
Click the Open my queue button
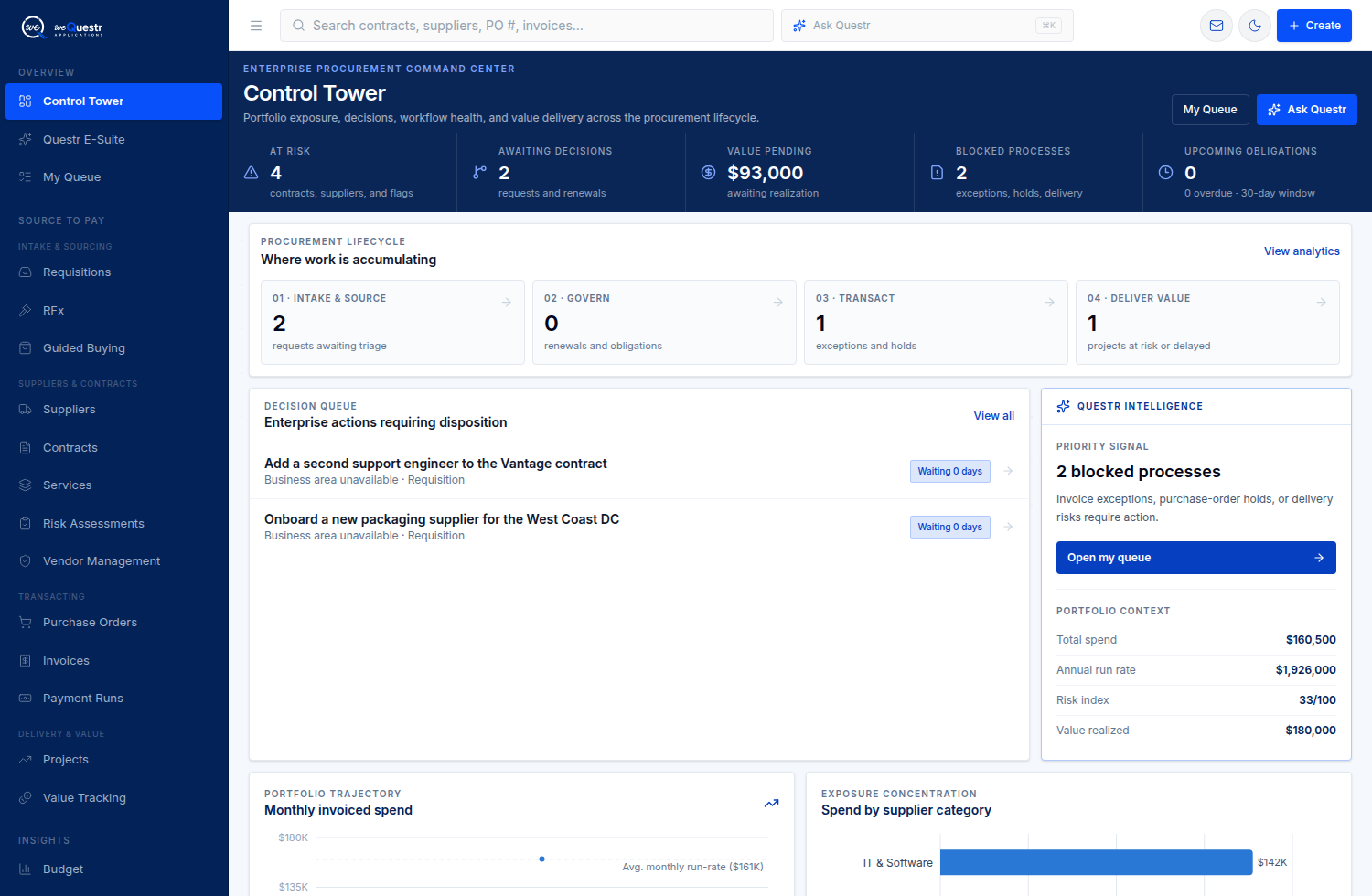(1196, 558)
